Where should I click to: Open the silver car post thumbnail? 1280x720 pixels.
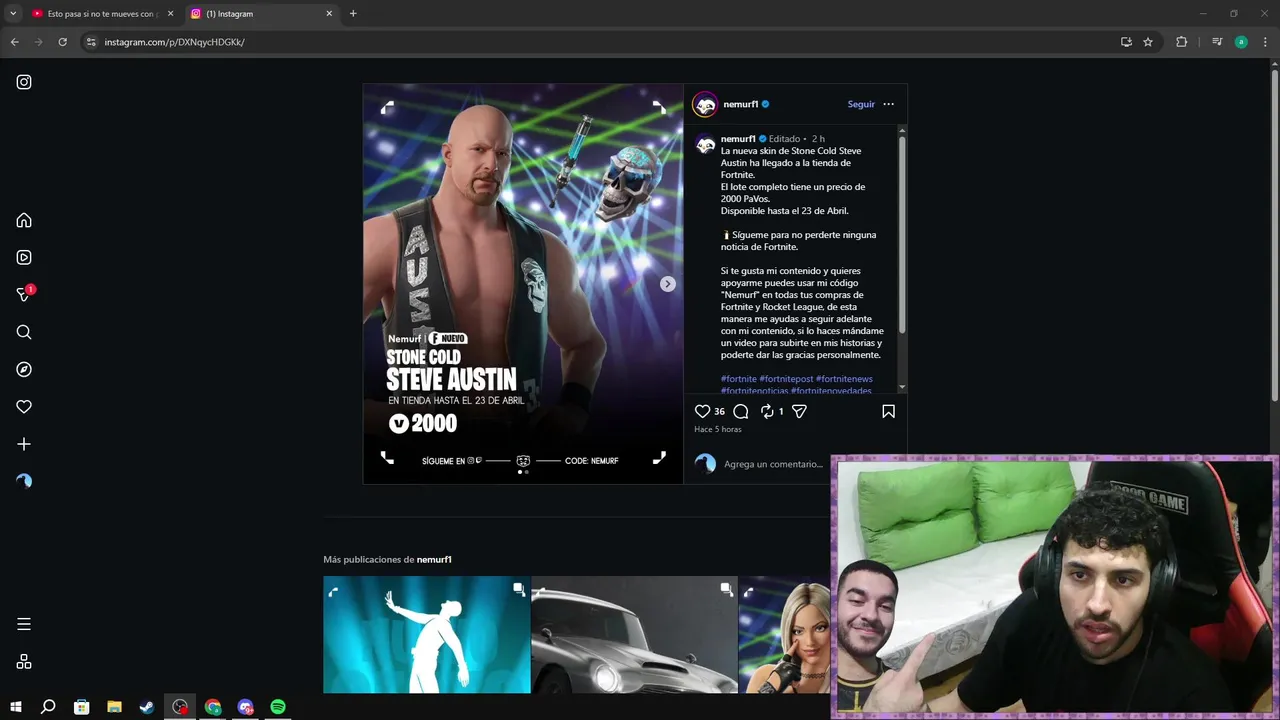point(634,634)
